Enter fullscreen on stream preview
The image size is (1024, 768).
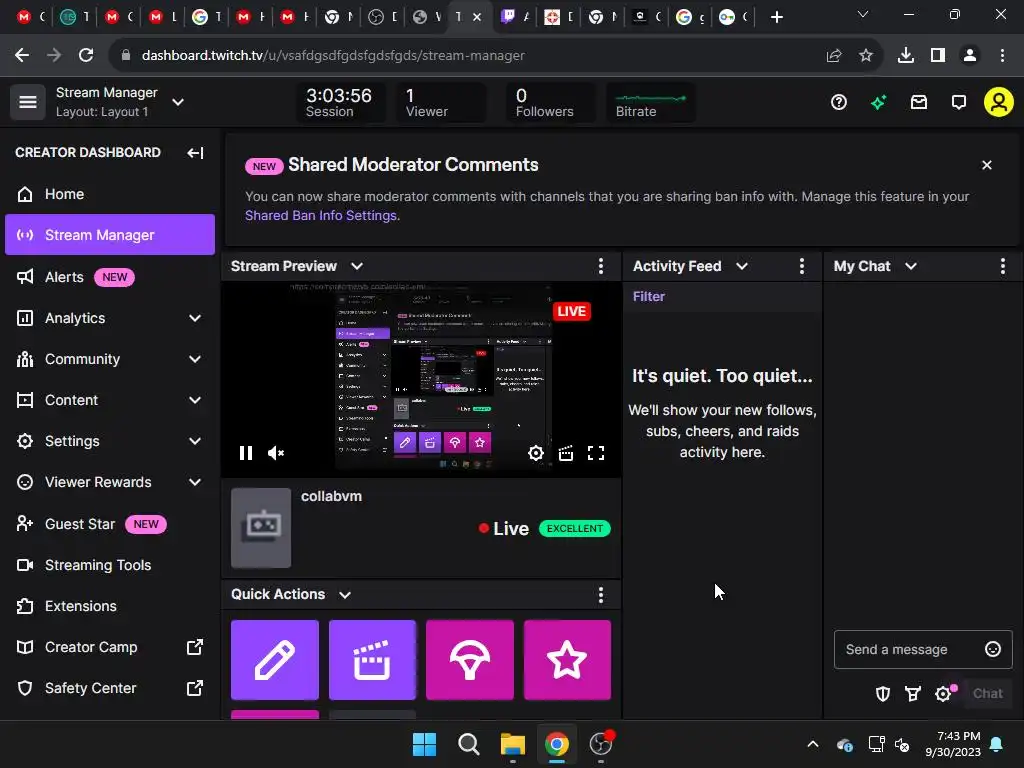pyautogui.click(x=596, y=453)
